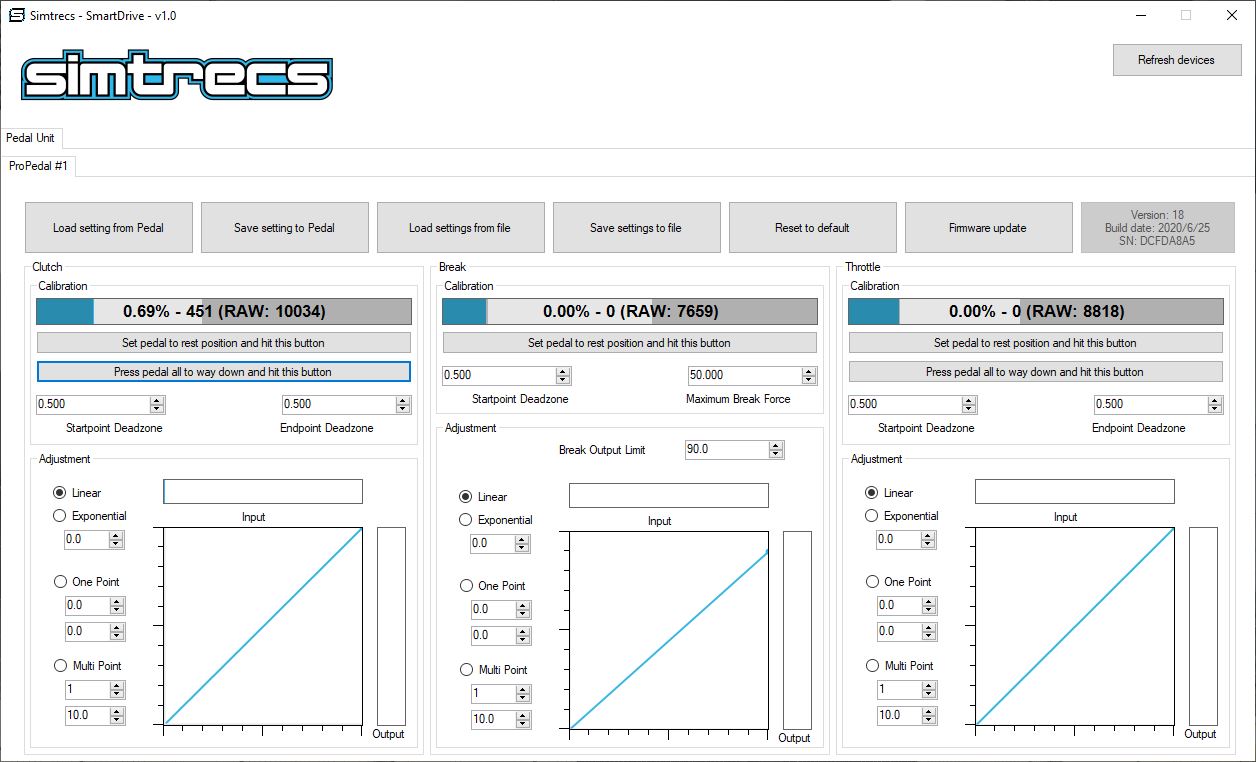Viewport: 1256px width, 762px height.
Task: Set Throttle pedal rest position
Action: (x=1035, y=343)
